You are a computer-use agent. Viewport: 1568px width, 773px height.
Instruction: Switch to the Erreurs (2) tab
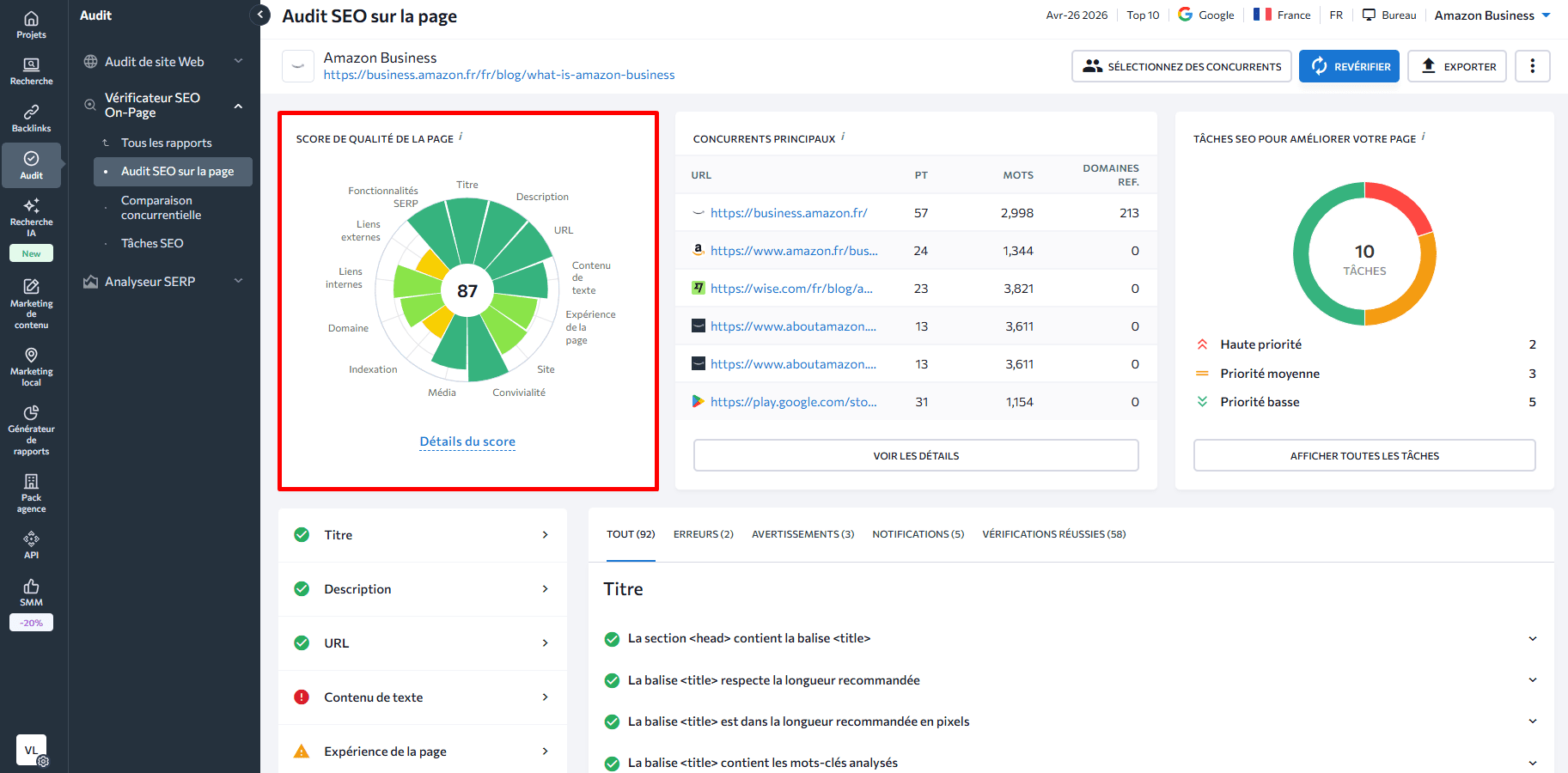pos(704,534)
